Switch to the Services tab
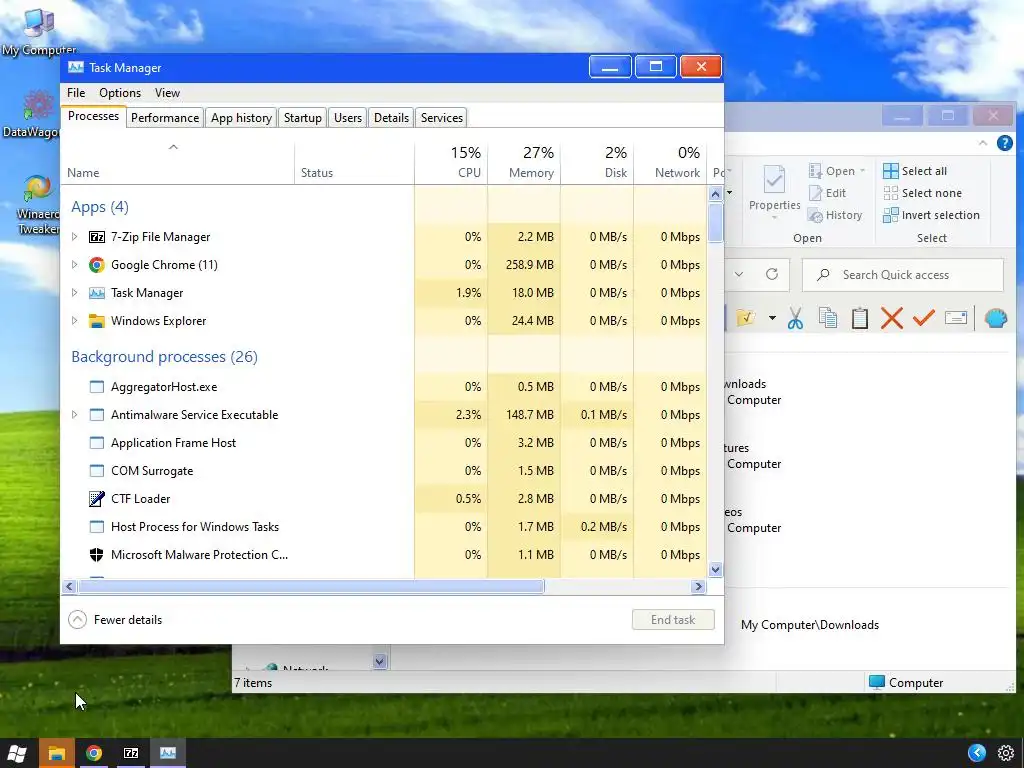Image resolution: width=1024 pixels, height=768 pixels. pyautogui.click(x=441, y=118)
